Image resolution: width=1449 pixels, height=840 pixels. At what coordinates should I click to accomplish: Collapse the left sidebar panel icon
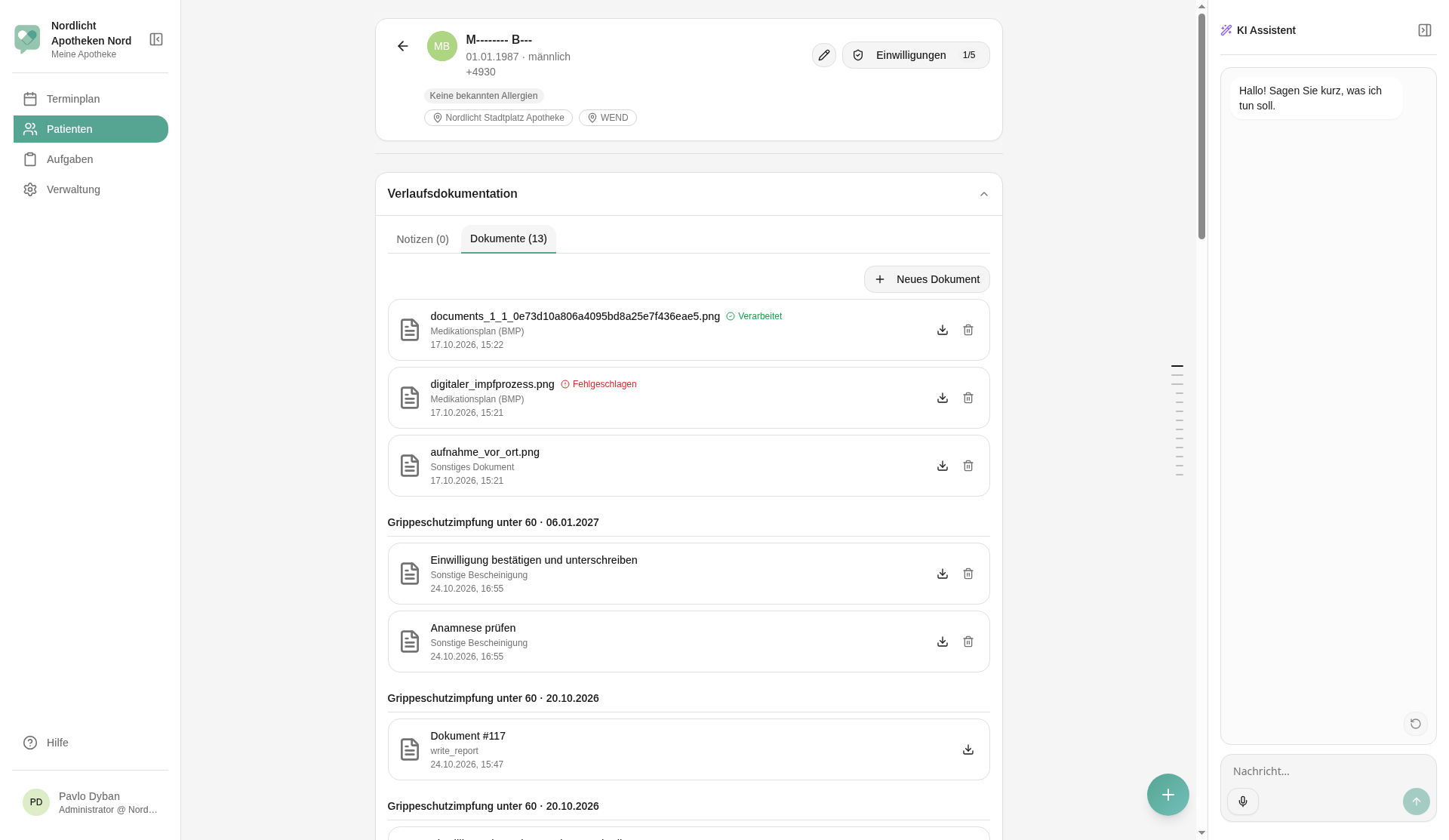pyautogui.click(x=156, y=39)
